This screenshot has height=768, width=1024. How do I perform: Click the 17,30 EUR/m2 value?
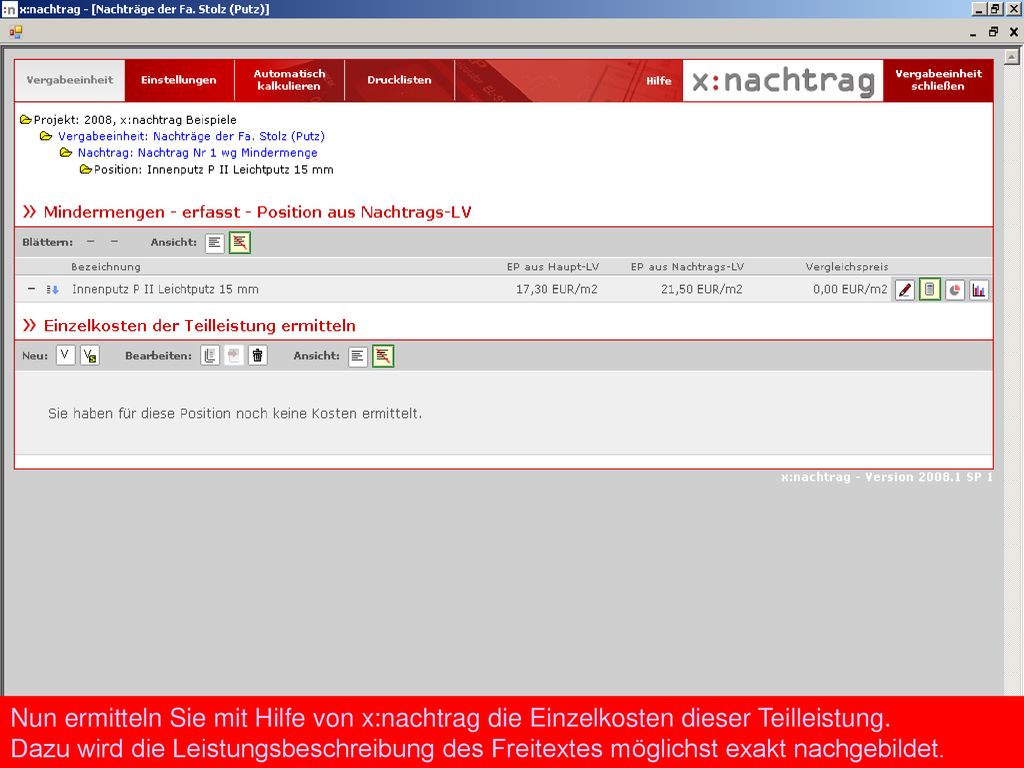pyautogui.click(x=556, y=289)
